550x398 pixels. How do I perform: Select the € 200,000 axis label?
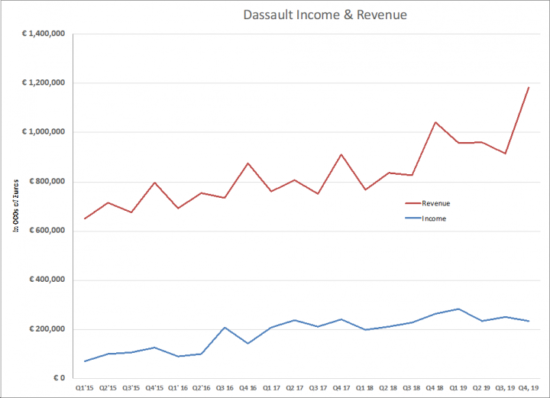coord(47,329)
